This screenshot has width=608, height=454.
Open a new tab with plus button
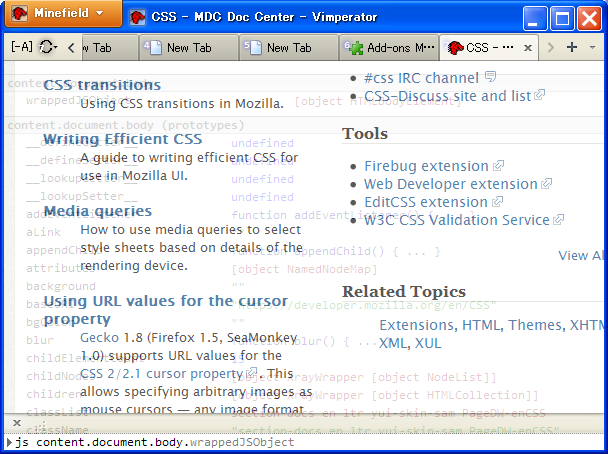click(572, 47)
